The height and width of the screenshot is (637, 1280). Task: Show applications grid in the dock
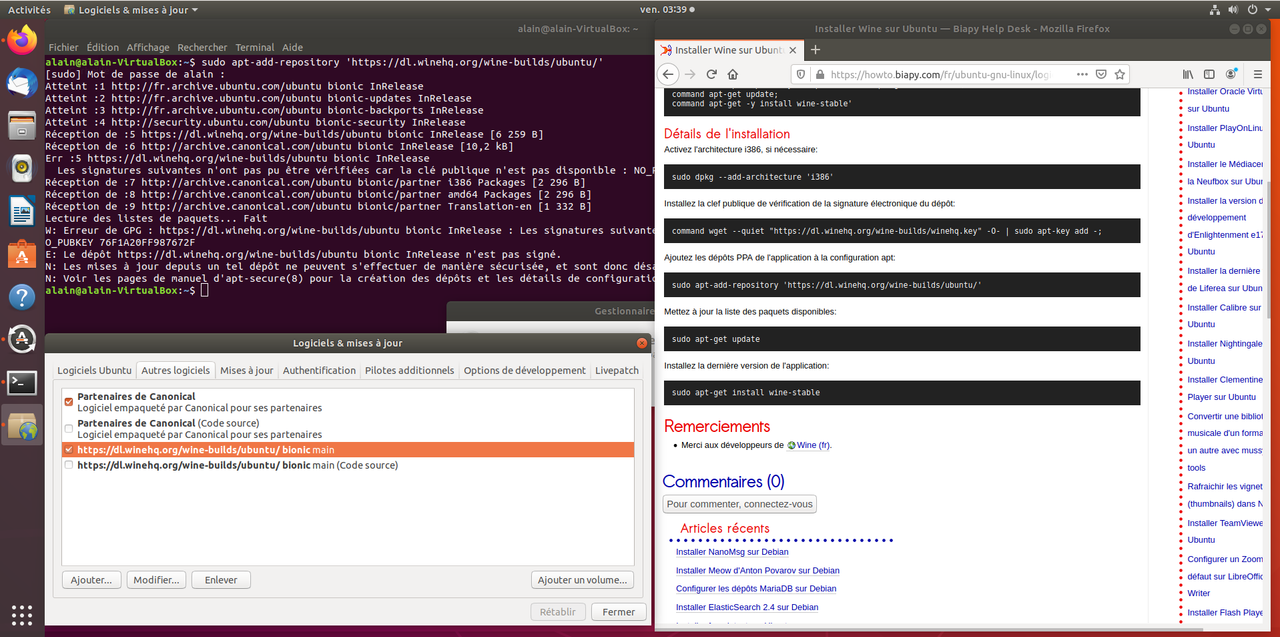(x=22, y=614)
